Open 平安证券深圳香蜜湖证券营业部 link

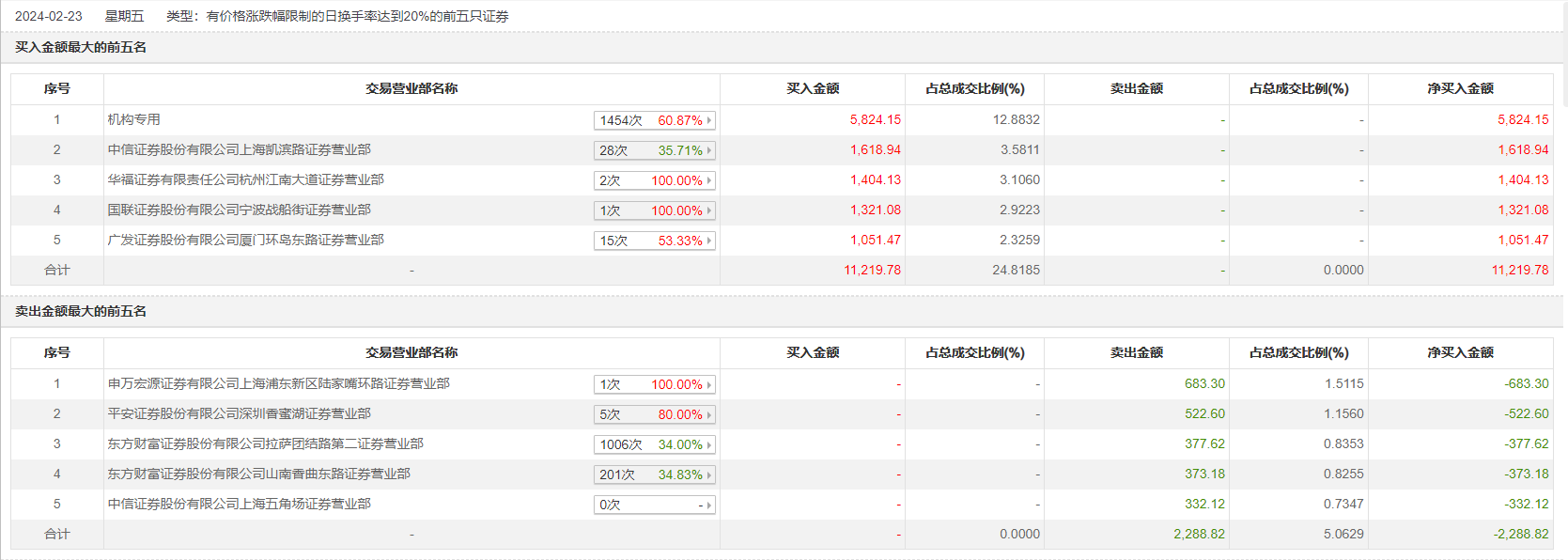coord(239,413)
